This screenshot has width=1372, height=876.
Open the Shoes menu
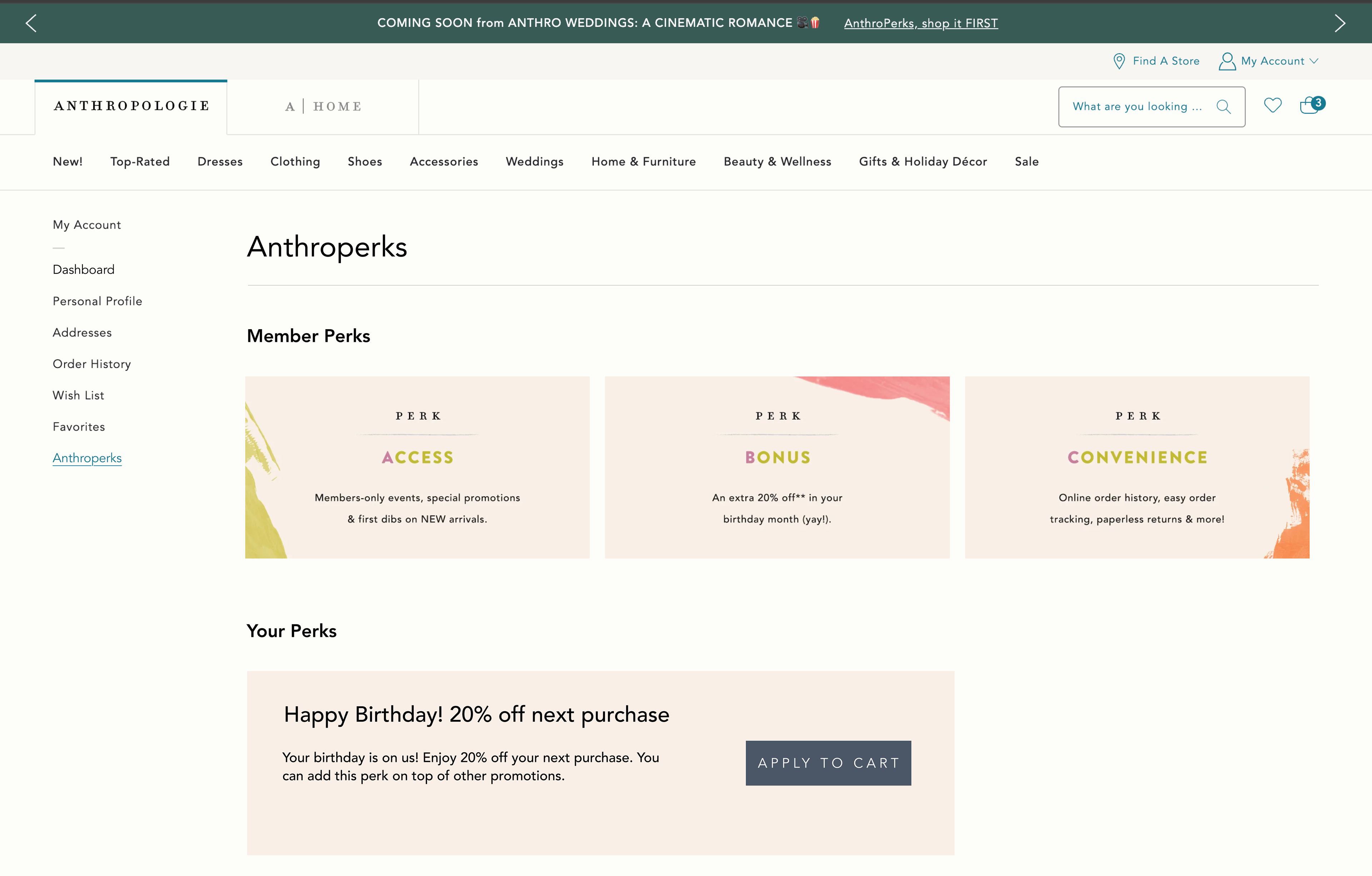point(365,162)
